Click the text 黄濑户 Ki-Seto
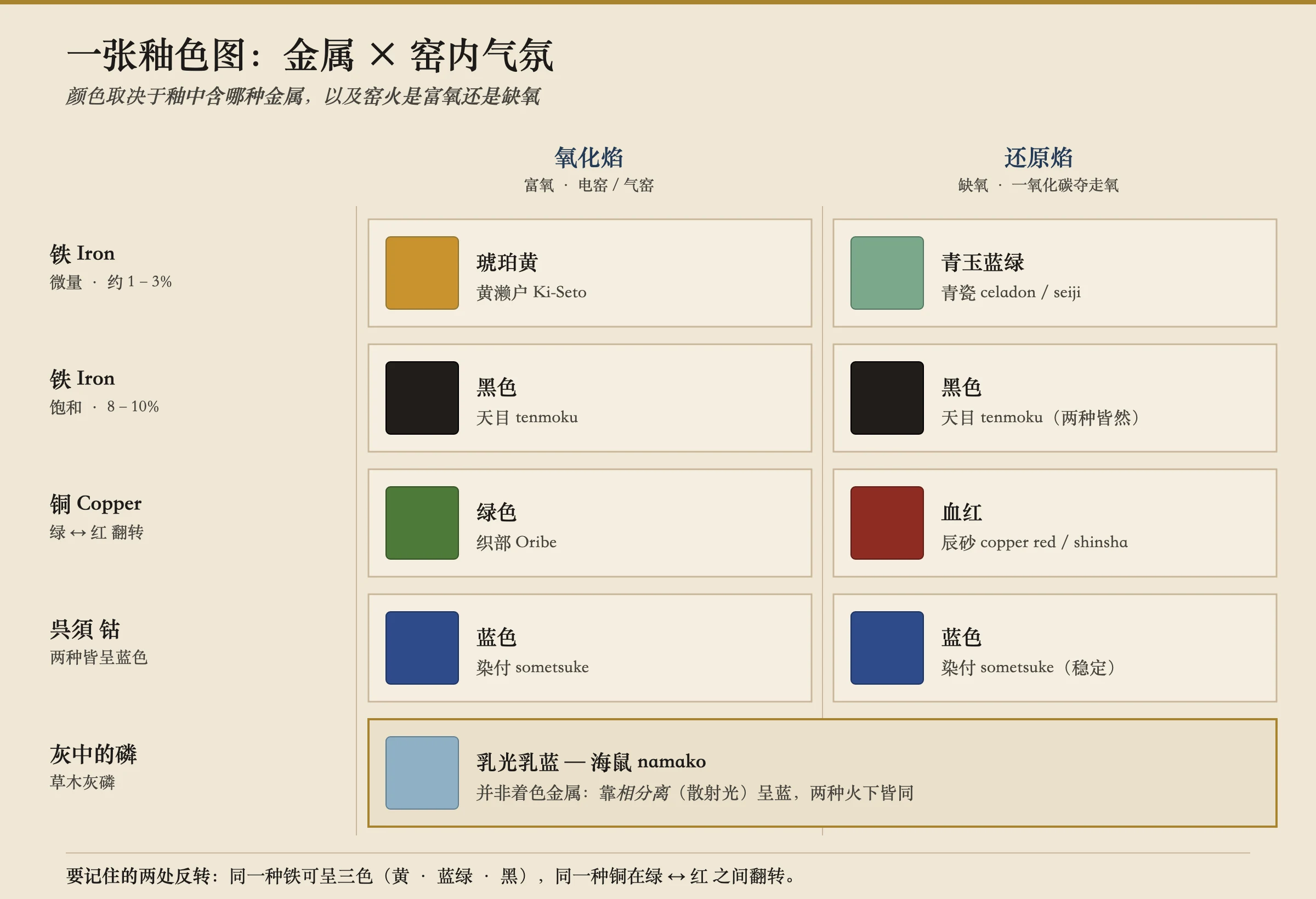The image size is (1316, 899). tap(531, 292)
